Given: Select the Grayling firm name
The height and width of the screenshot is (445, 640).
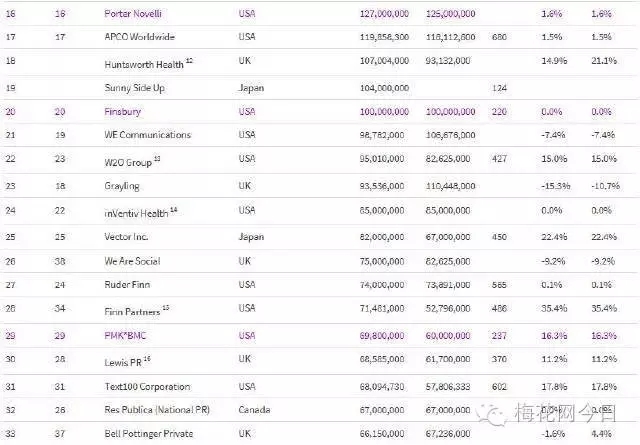Looking at the screenshot, I should click(121, 185).
